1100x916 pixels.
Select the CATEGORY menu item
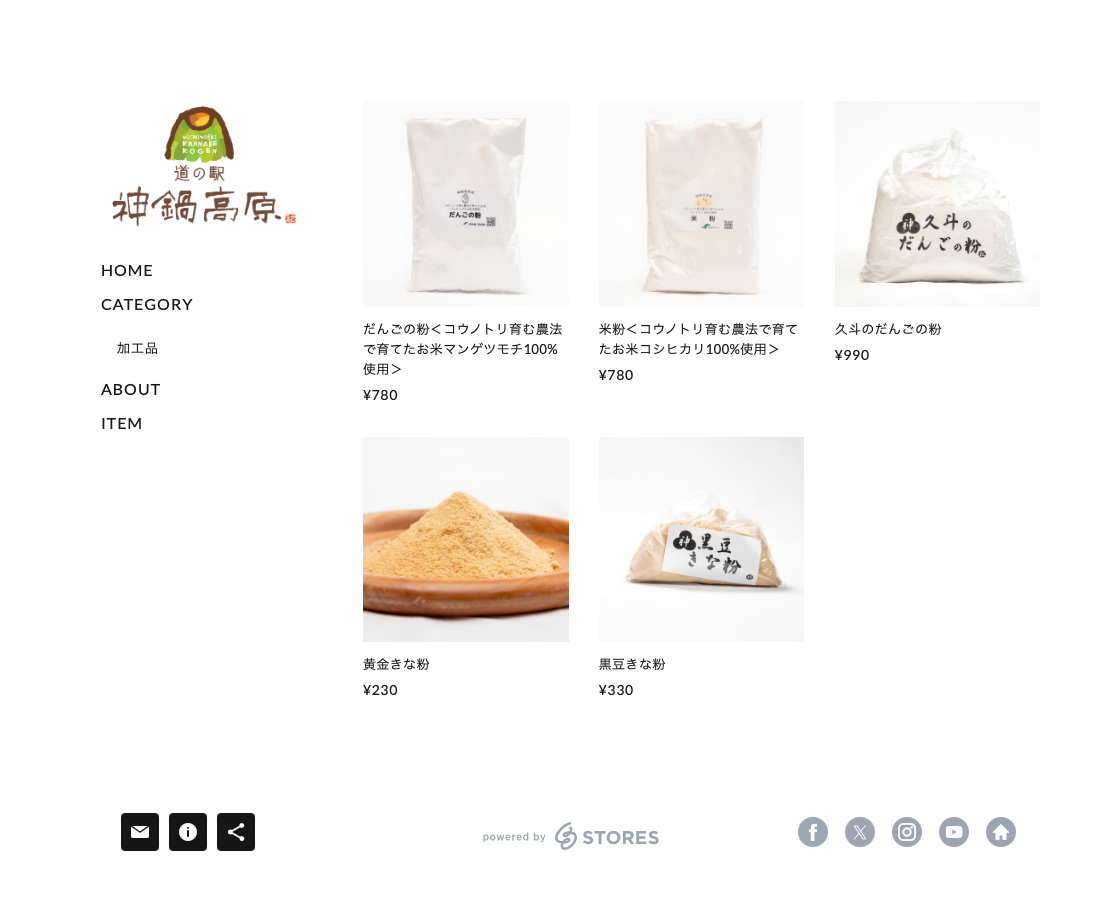tap(147, 304)
